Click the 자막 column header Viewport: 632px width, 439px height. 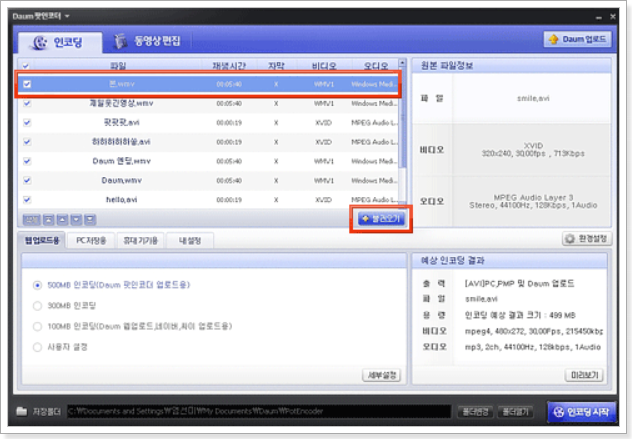click(x=276, y=66)
